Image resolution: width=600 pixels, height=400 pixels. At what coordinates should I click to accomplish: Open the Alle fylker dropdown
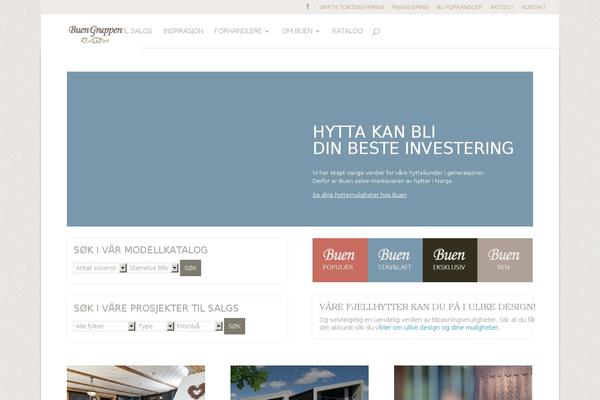coord(104,326)
